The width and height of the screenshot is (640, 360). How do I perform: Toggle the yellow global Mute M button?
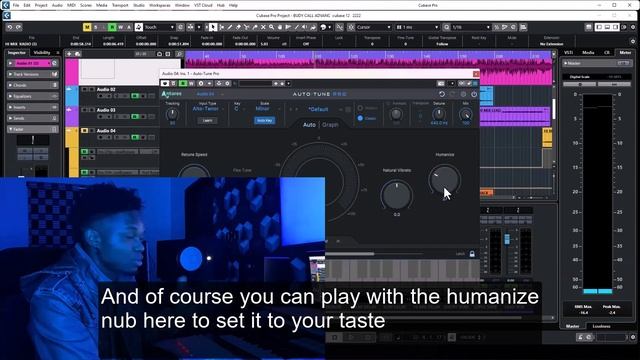pyautogui.click(x=87, y=27)
